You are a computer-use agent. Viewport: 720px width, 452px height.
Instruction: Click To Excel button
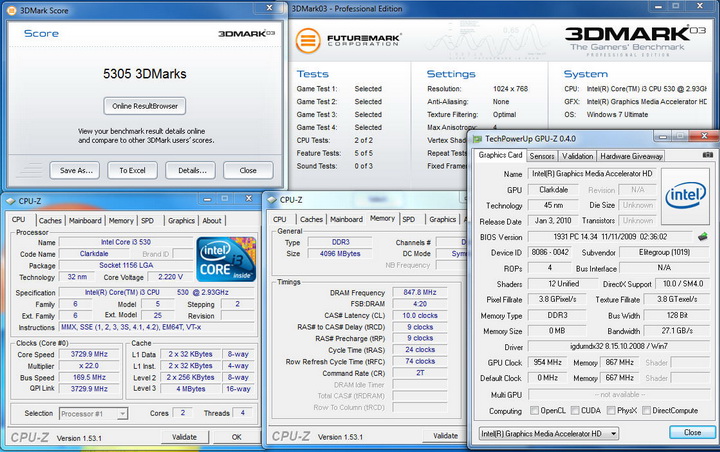point(132,170)
